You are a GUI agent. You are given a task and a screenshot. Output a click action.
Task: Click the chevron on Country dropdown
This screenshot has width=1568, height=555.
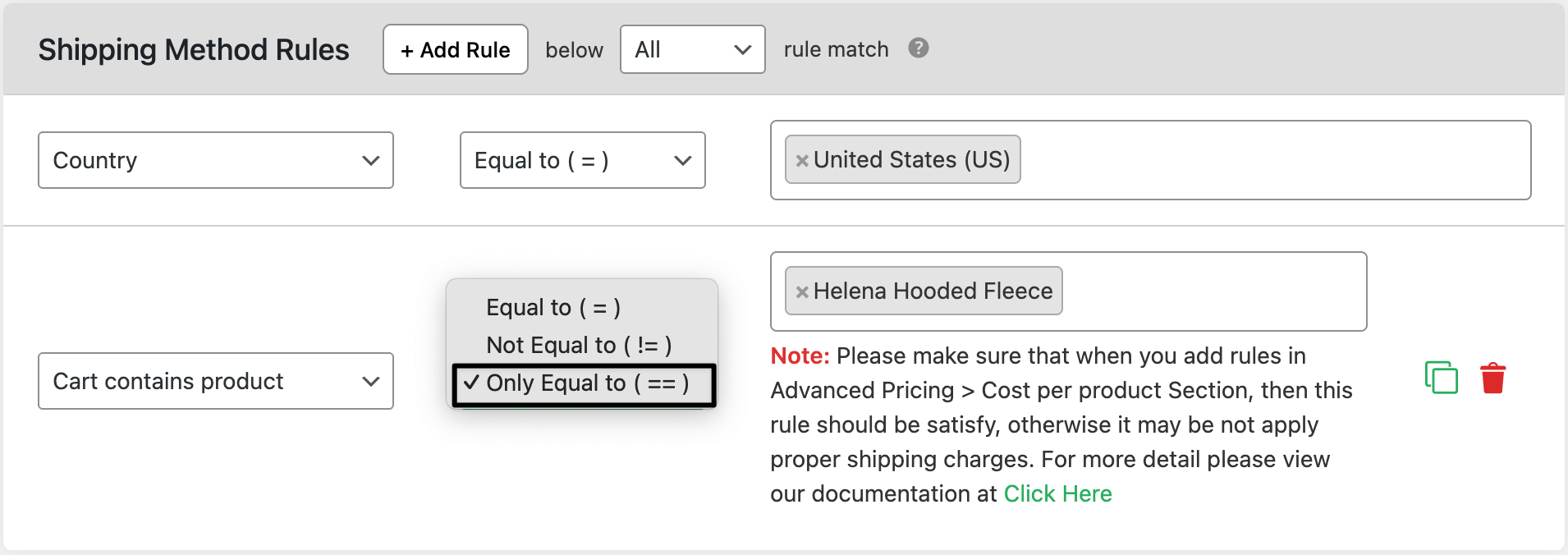371,160
